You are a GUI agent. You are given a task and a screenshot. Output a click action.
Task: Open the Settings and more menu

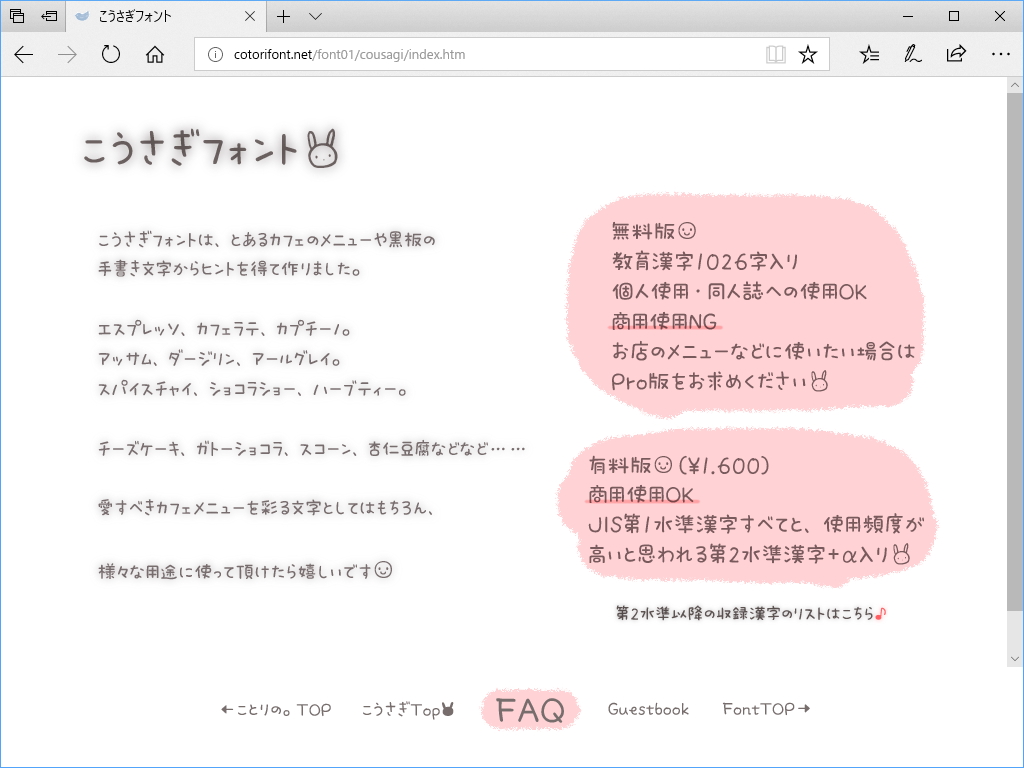[x=1000, y=54]
